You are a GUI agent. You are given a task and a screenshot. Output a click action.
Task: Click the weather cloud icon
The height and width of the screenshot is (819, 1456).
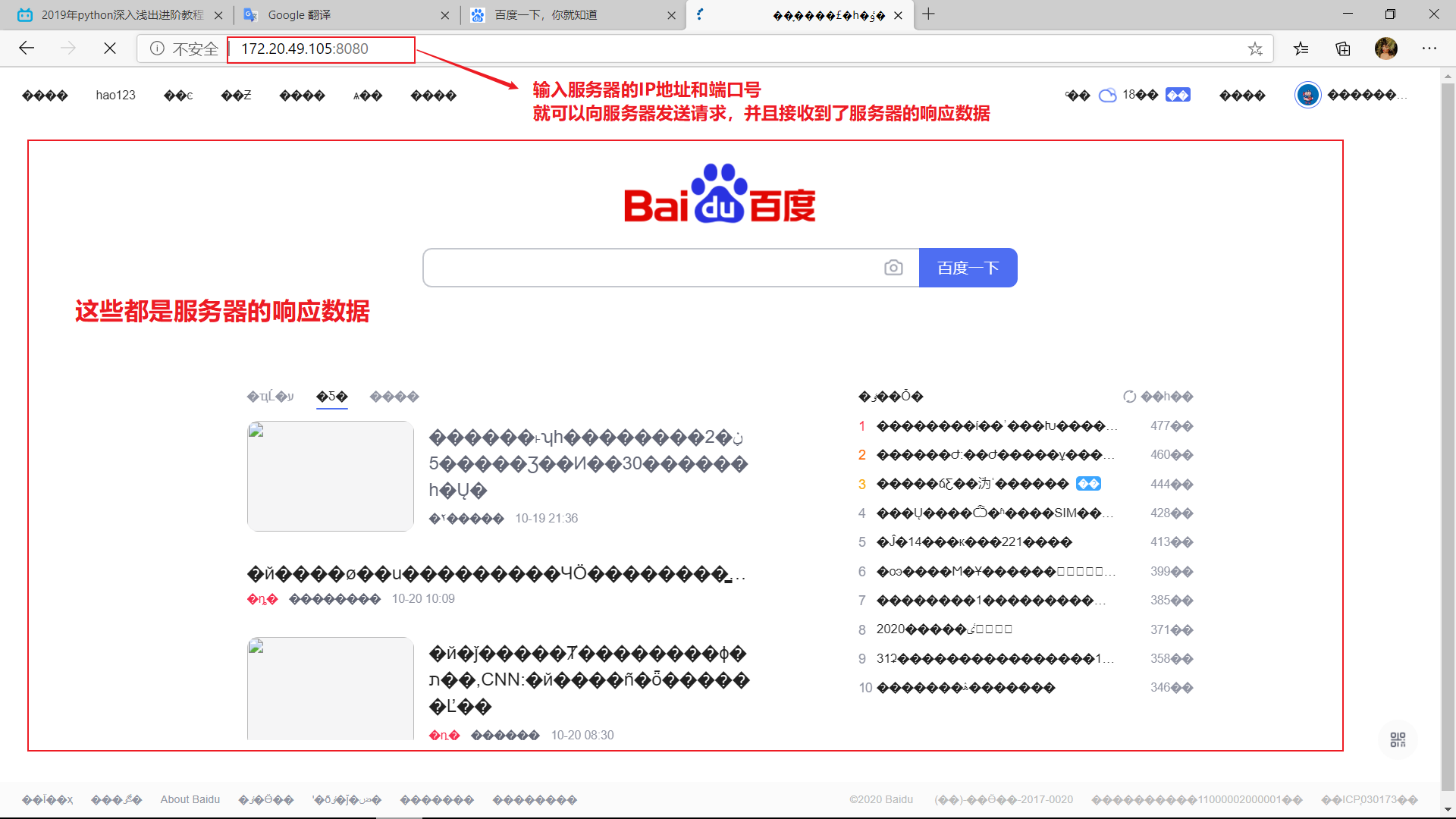point(1108,95)
